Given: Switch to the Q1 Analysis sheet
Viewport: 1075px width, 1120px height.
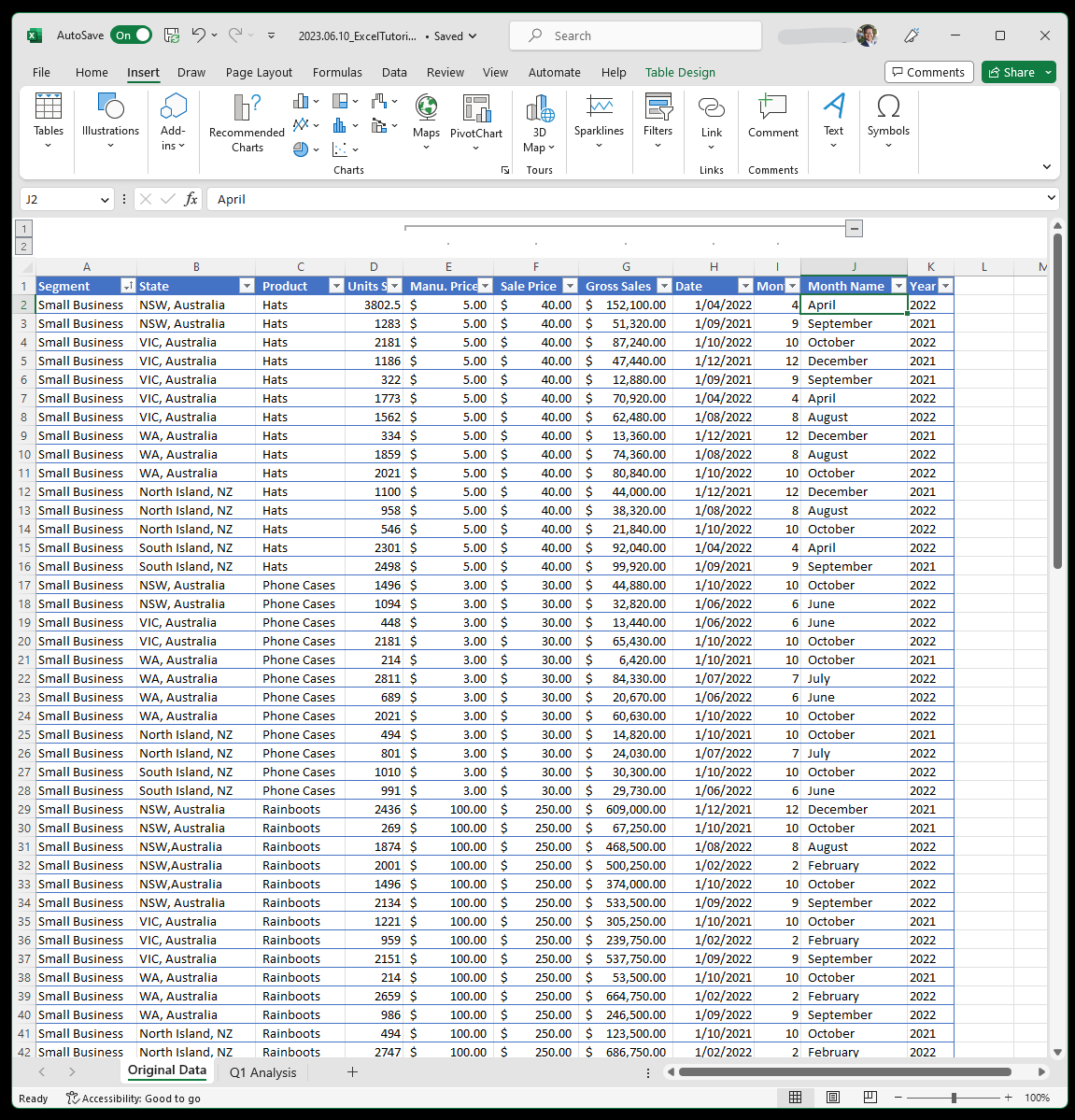Looking at the screenshot, I should [x=263, y=1072].
